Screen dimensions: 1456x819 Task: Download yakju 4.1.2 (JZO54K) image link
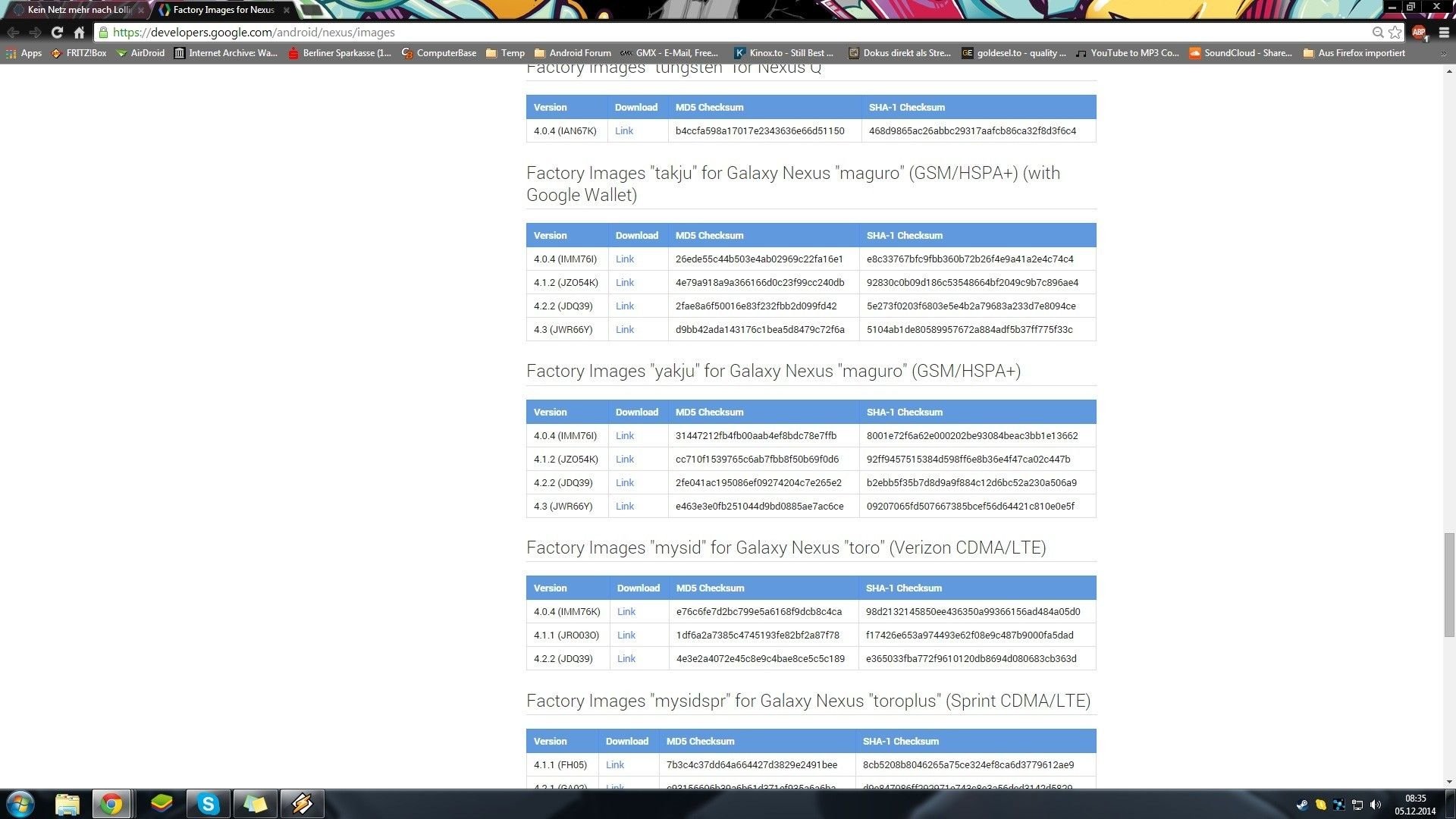(x=625, y=460)
